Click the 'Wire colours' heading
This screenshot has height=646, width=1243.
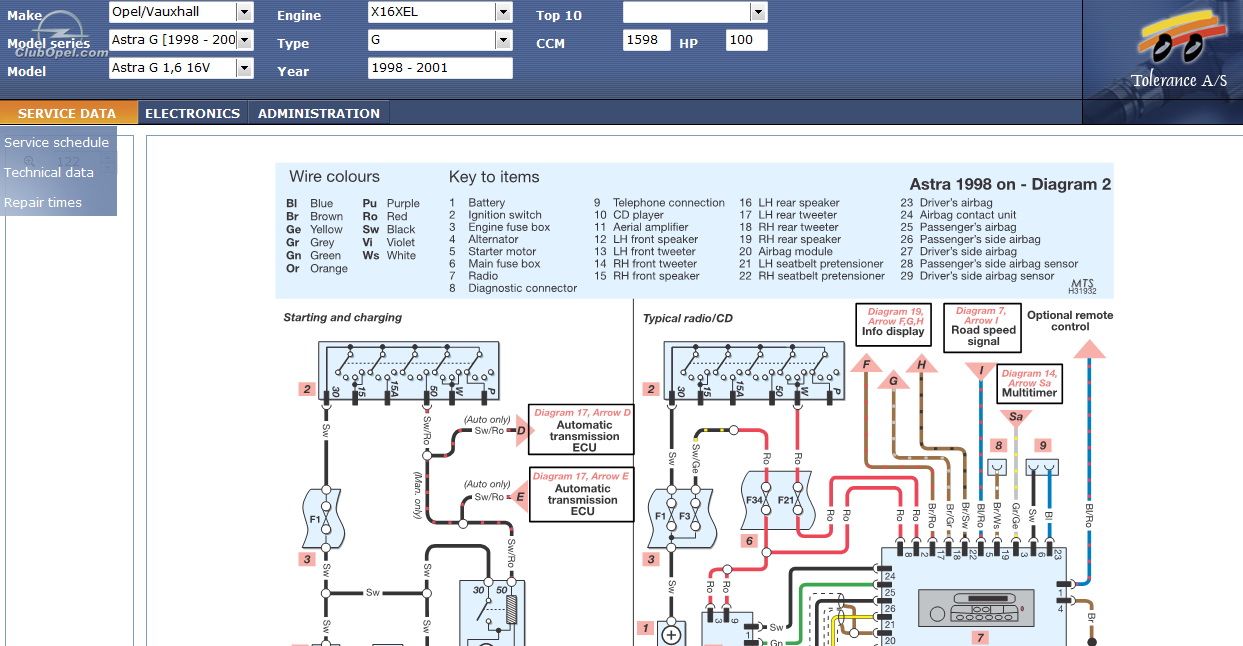pyautogui.click(x=334, y=177)
